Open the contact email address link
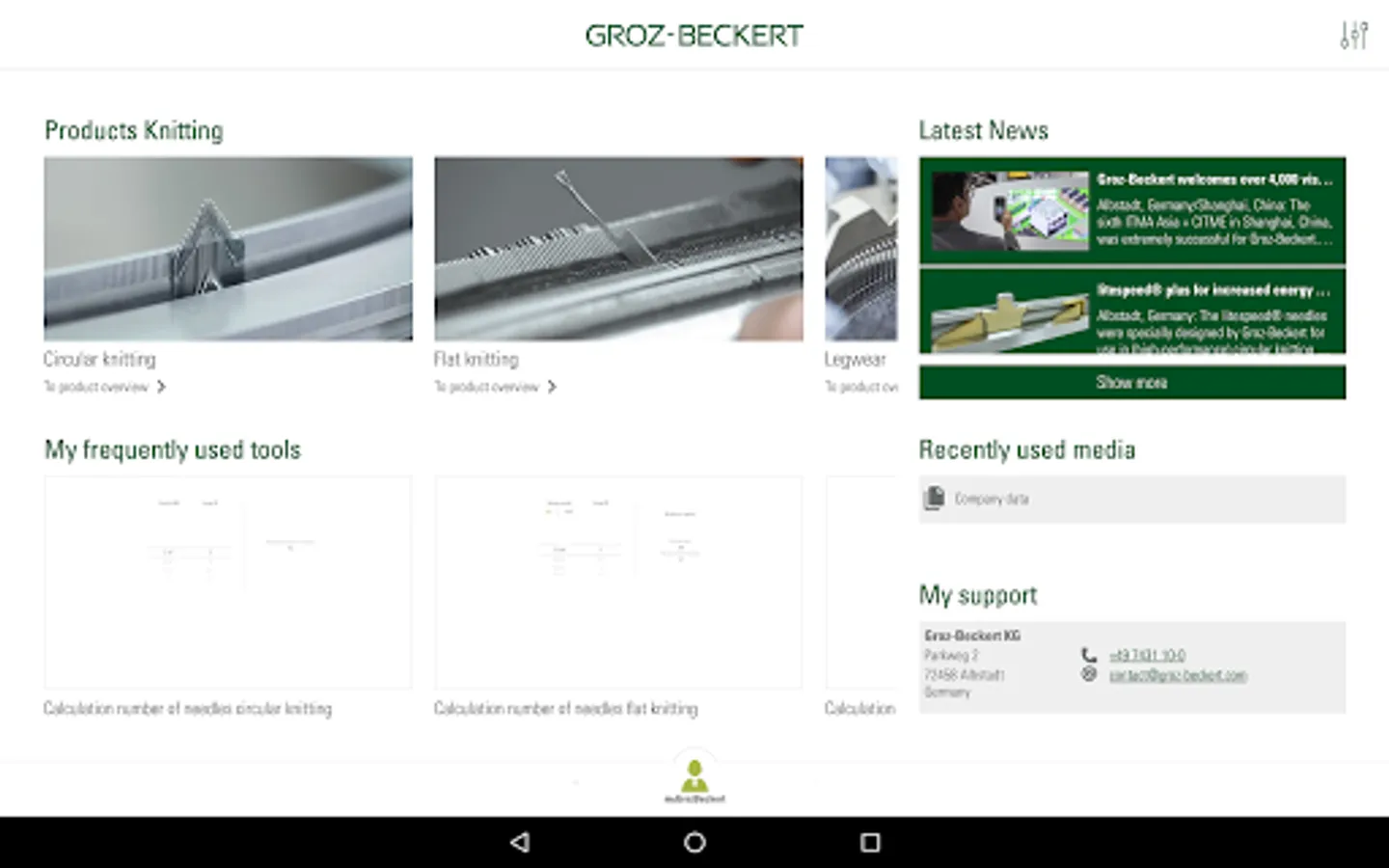 tap(1178, 675)
